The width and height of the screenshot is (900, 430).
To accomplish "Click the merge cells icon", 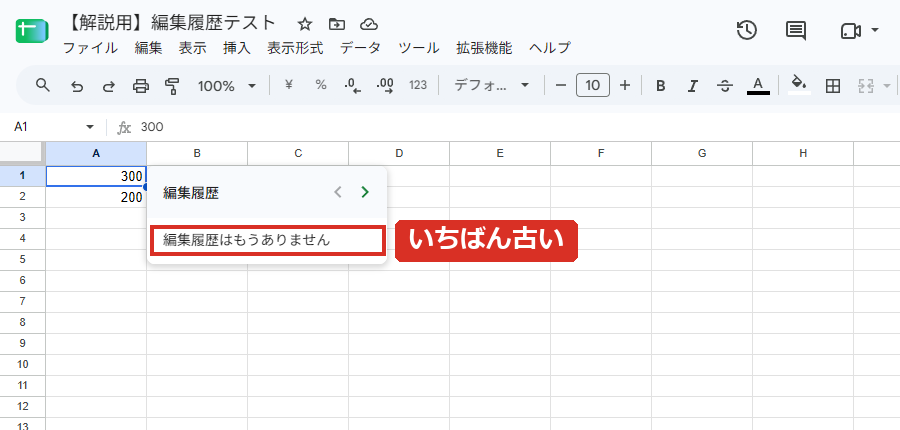I will [865, 86].
